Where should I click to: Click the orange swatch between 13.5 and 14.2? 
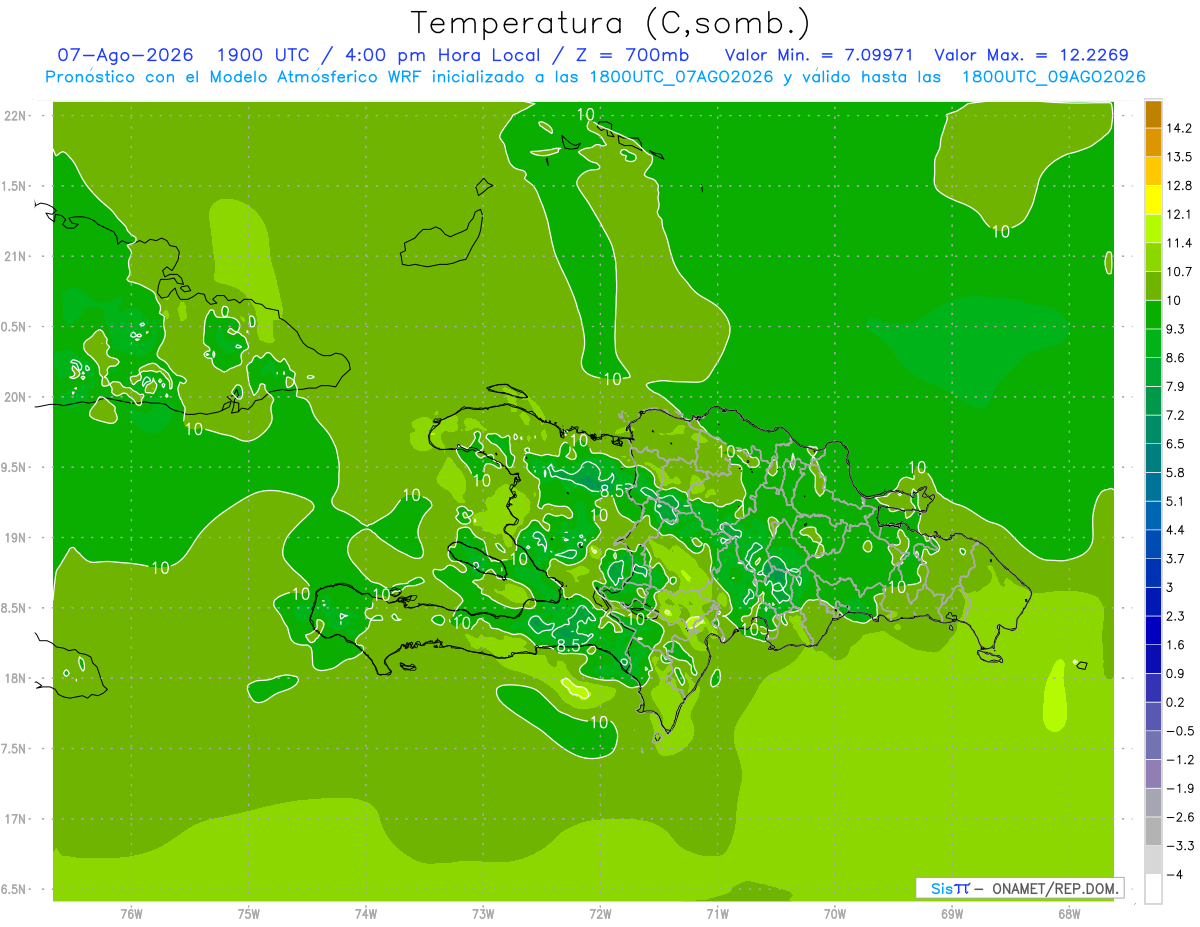click(x=1153, y=143)
